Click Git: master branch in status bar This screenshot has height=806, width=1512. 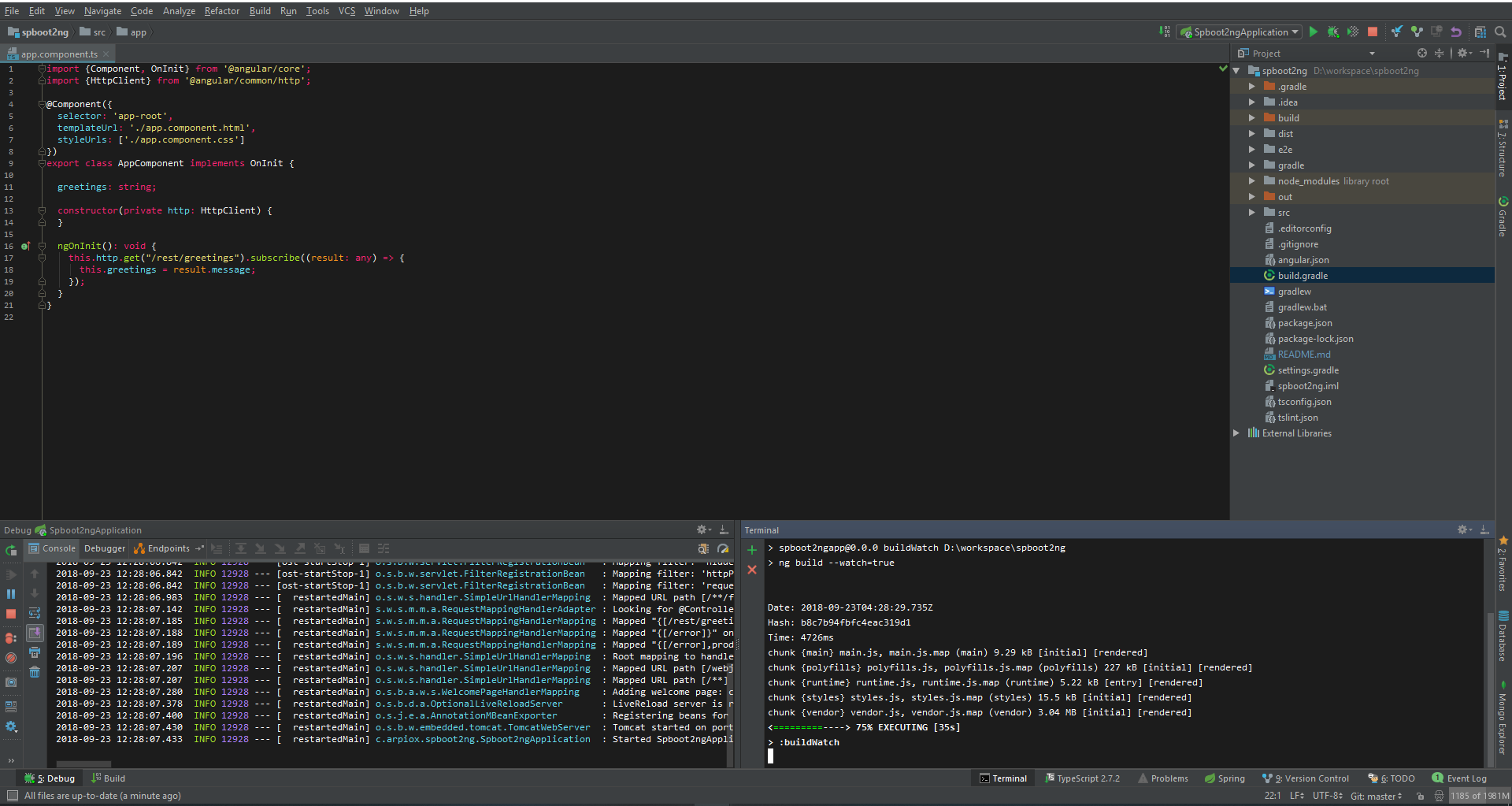[x=1376, y=796]
